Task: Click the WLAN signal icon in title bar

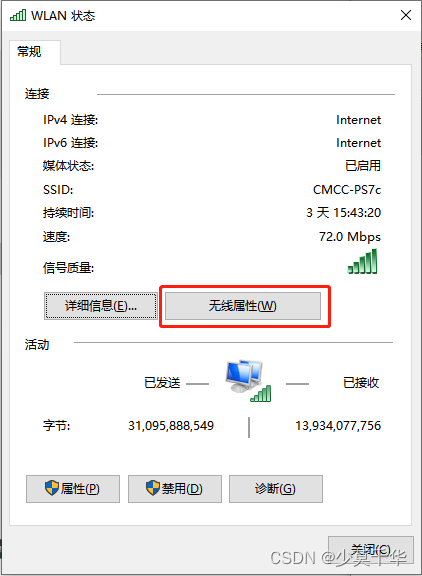Action: point(18,15)
